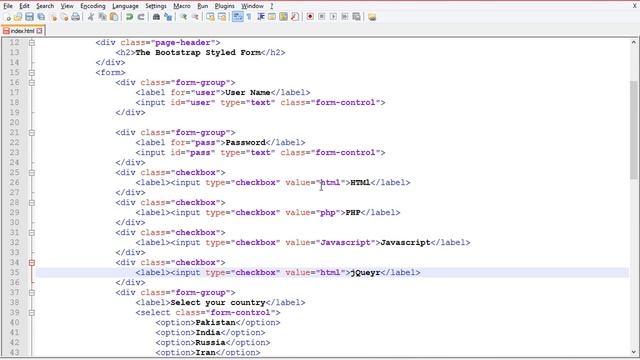Toggle Show All Characters button

pos(249,17)
